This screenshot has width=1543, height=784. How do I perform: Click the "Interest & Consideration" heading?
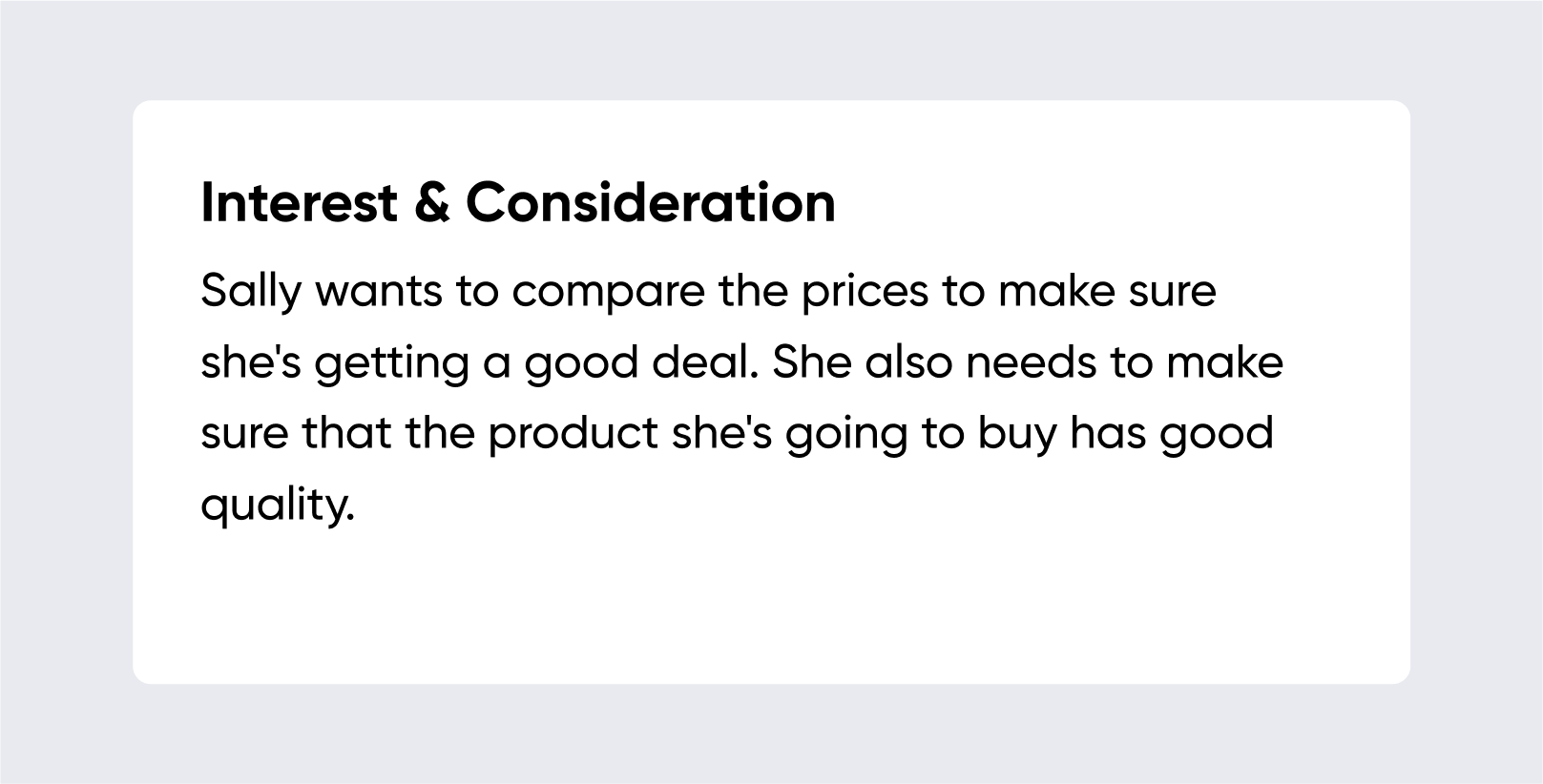point(517,202)
